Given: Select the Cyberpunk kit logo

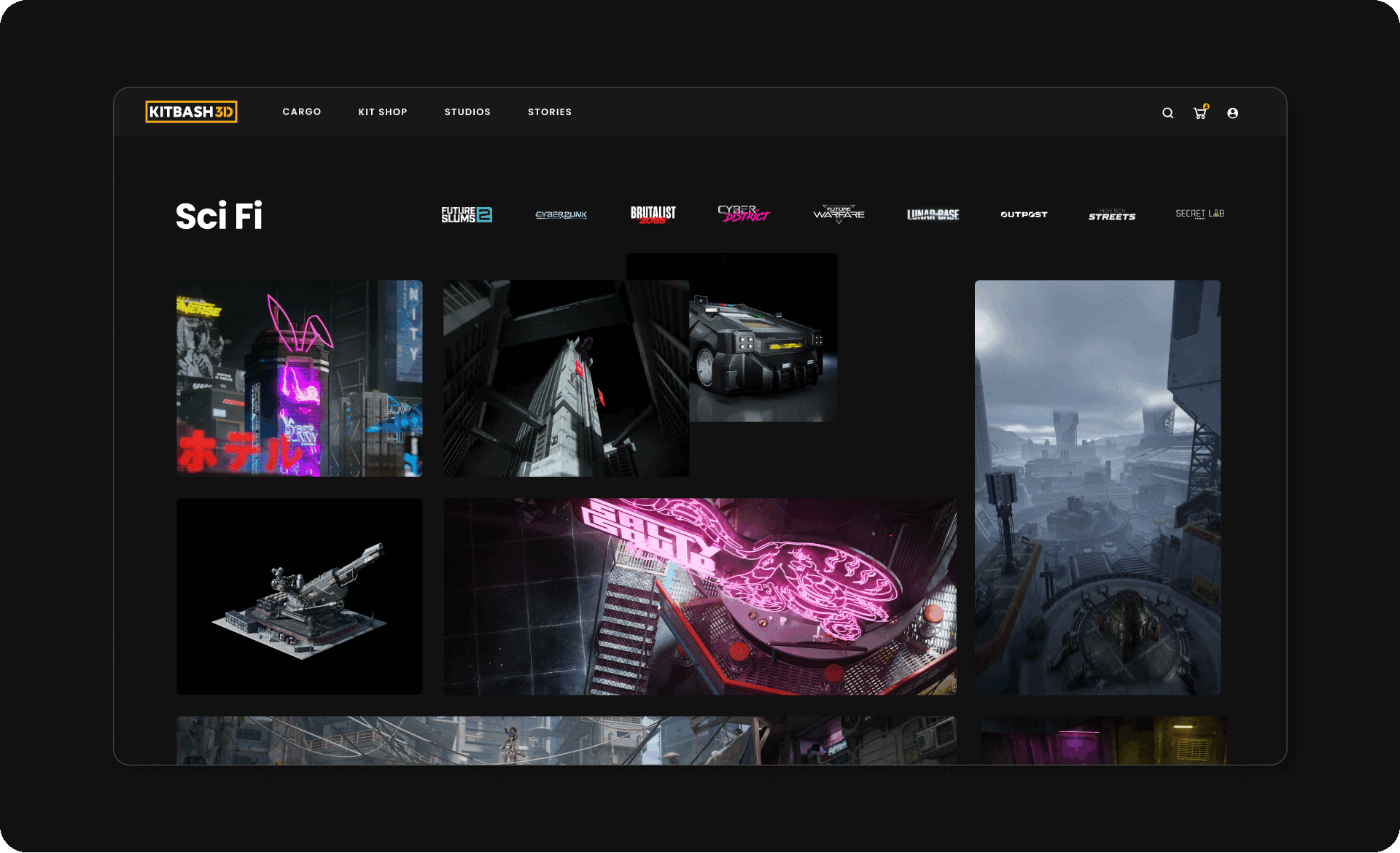Looking at the screenshot, I should [561, 214].
